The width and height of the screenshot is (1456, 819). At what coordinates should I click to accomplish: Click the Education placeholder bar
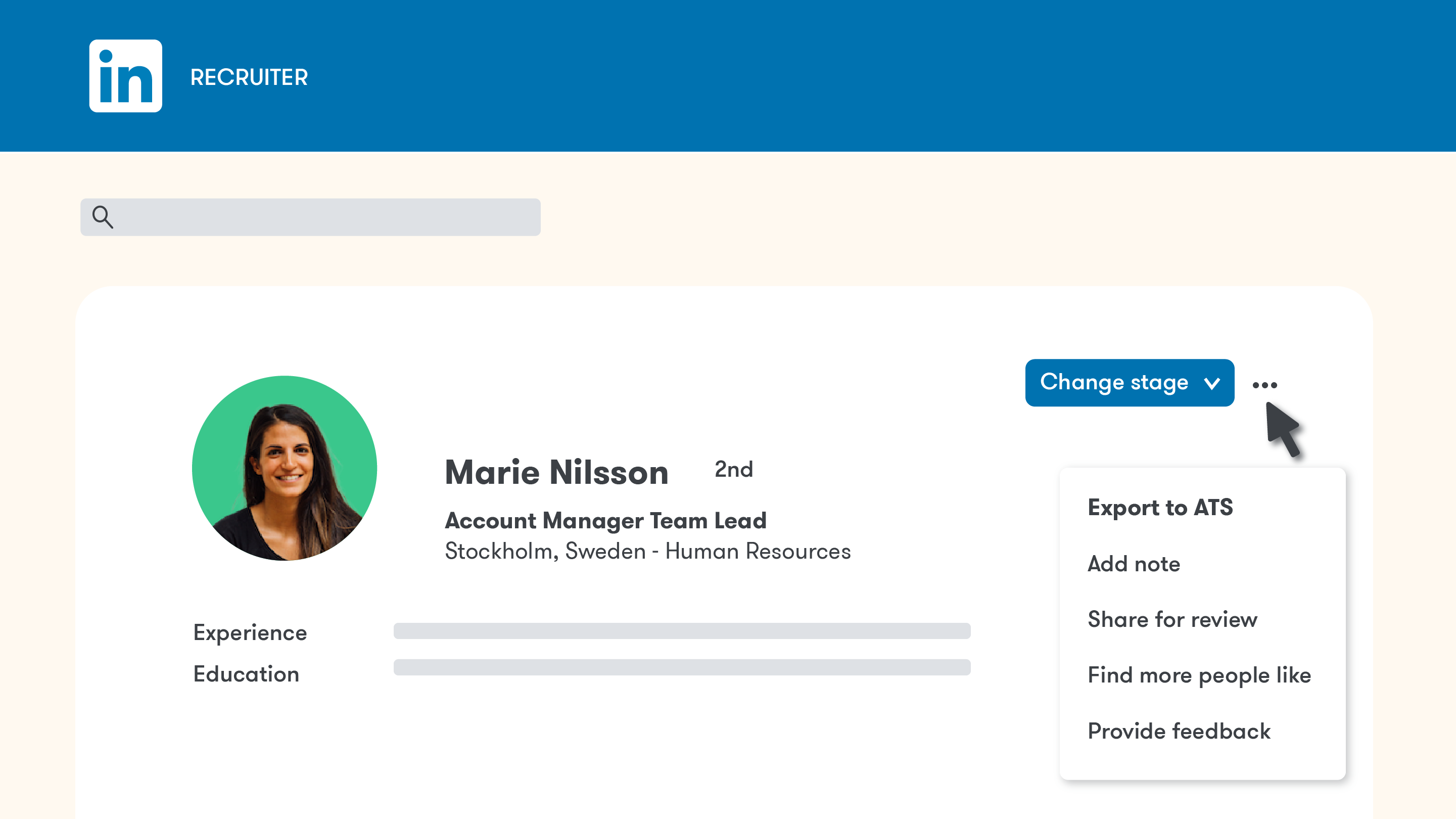[682, 667]
